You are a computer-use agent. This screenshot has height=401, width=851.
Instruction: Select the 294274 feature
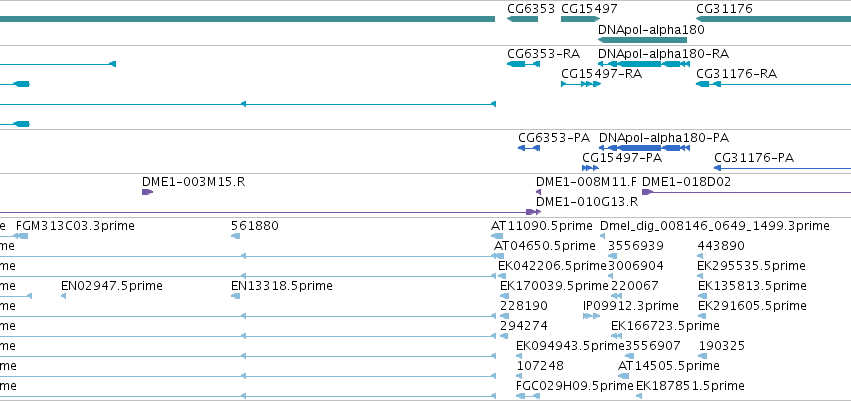[x=505, y=336]
